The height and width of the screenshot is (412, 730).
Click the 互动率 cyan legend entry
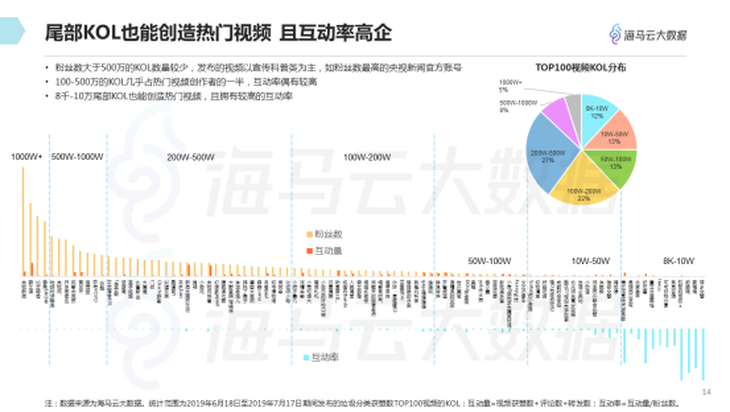pos(321,358)
